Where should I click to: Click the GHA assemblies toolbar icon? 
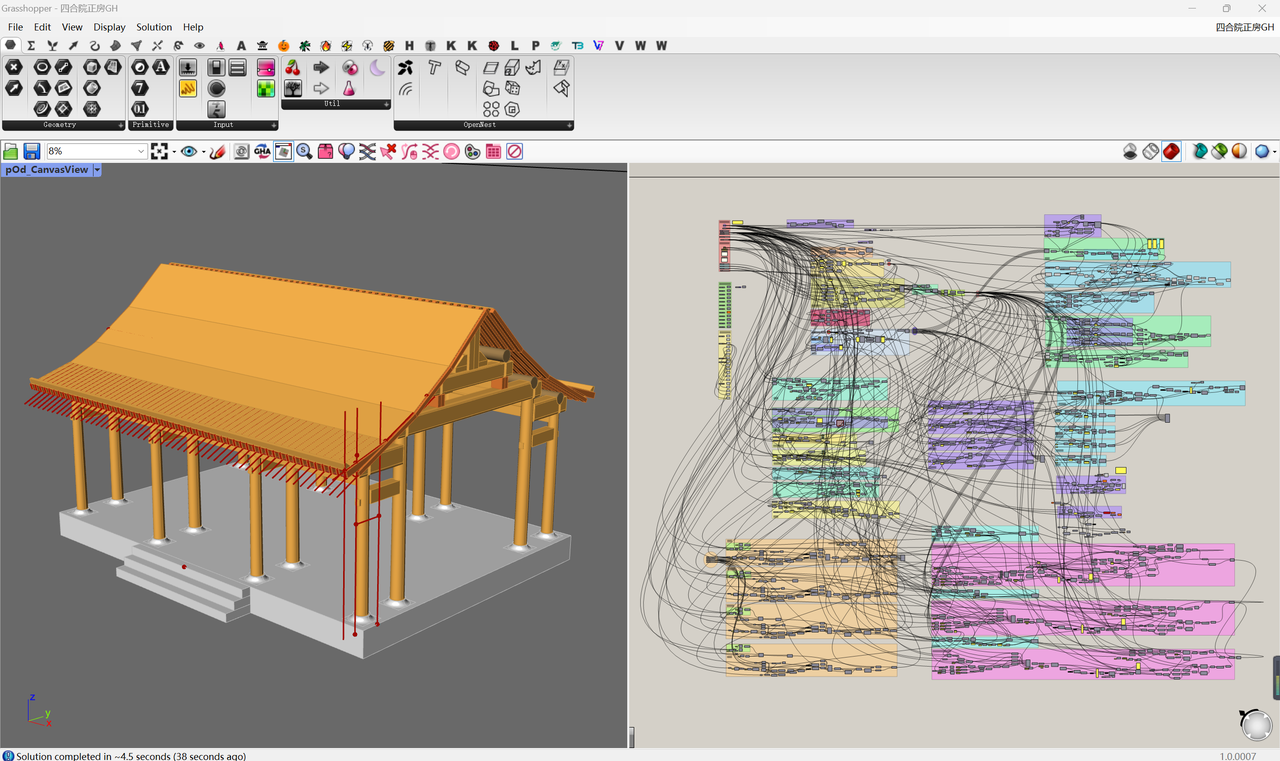pos(262,151)
